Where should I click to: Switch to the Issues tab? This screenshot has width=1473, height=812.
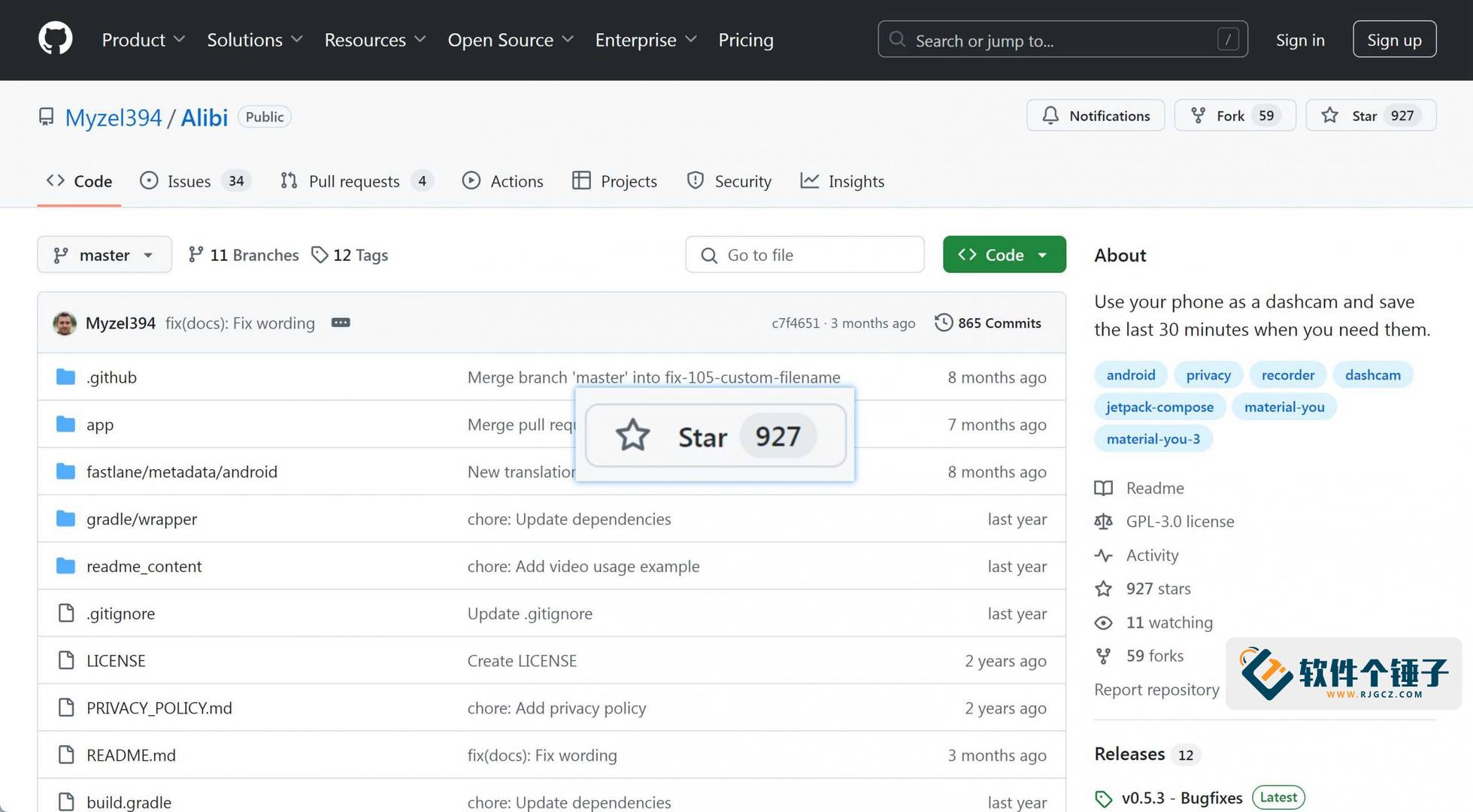coord(195,181)
